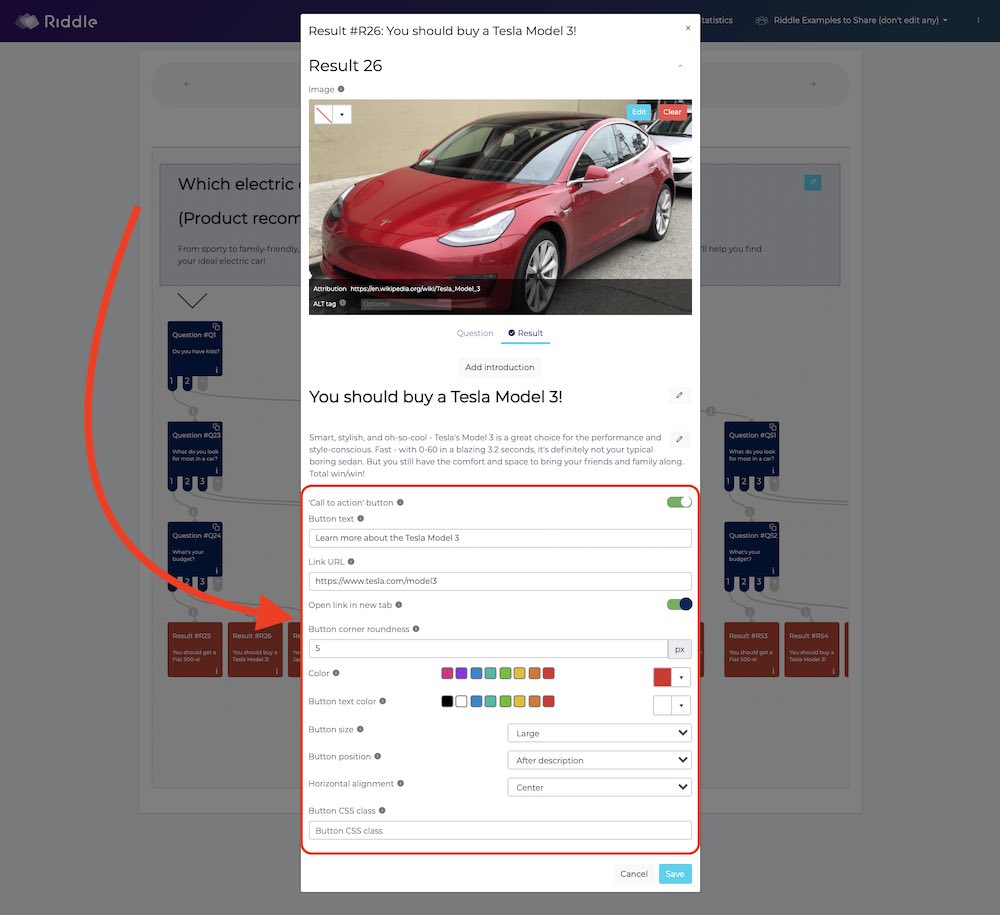Open the Button position dropdown
The width and height of the screenshot is (1000, 915).
pyautogui.click(x=599, y=760)
